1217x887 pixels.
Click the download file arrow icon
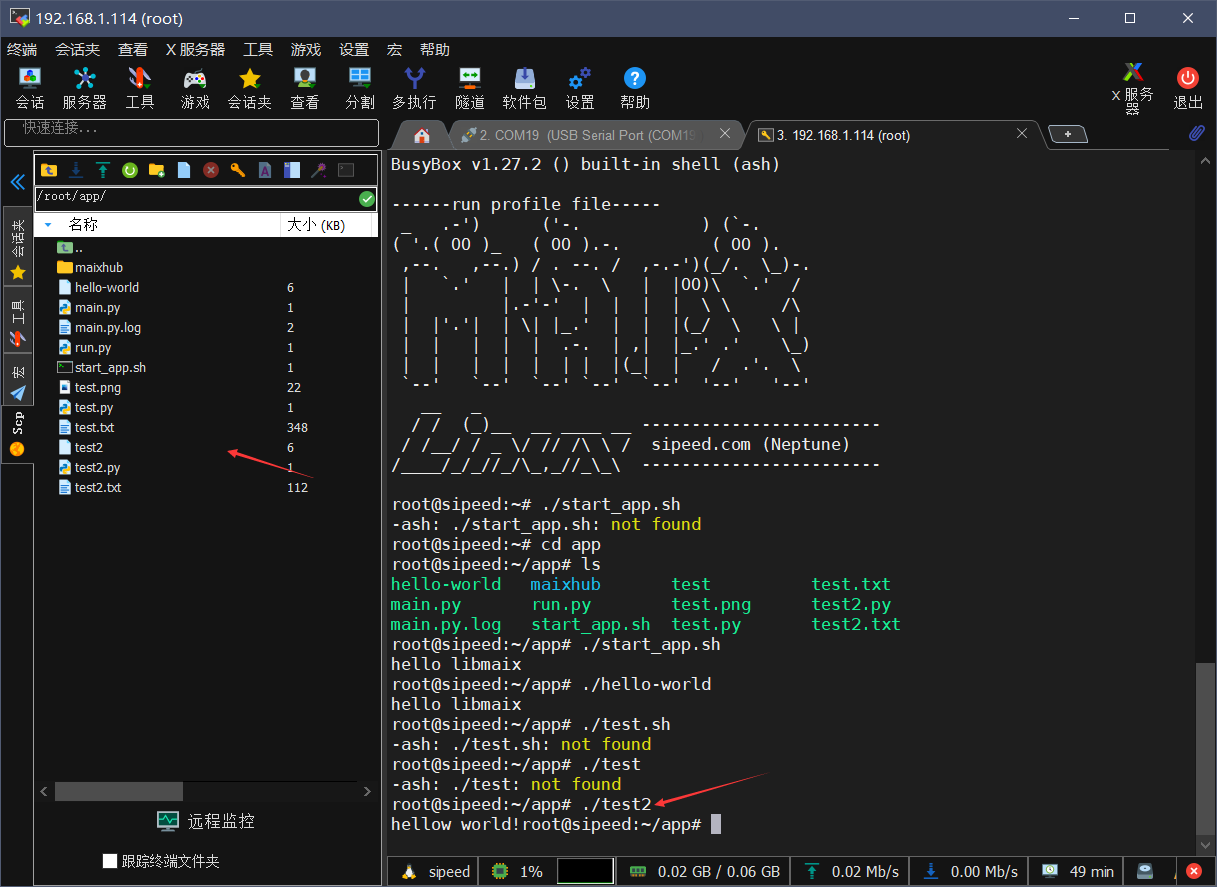tap(75, 170)
